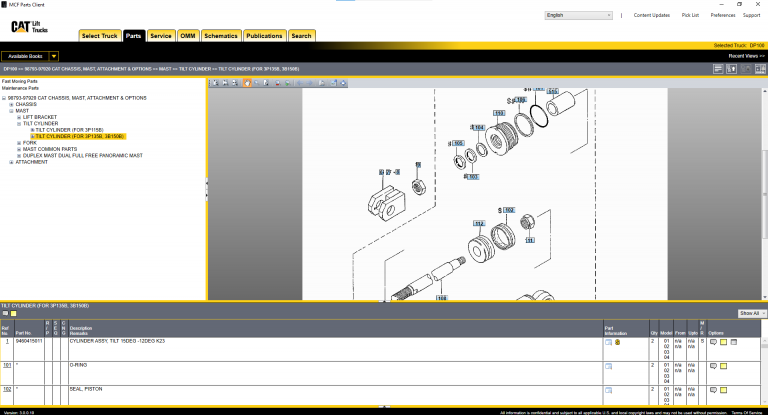Click the Content Updates link
Screen dimensions: 768x415
tap(651, 15)
